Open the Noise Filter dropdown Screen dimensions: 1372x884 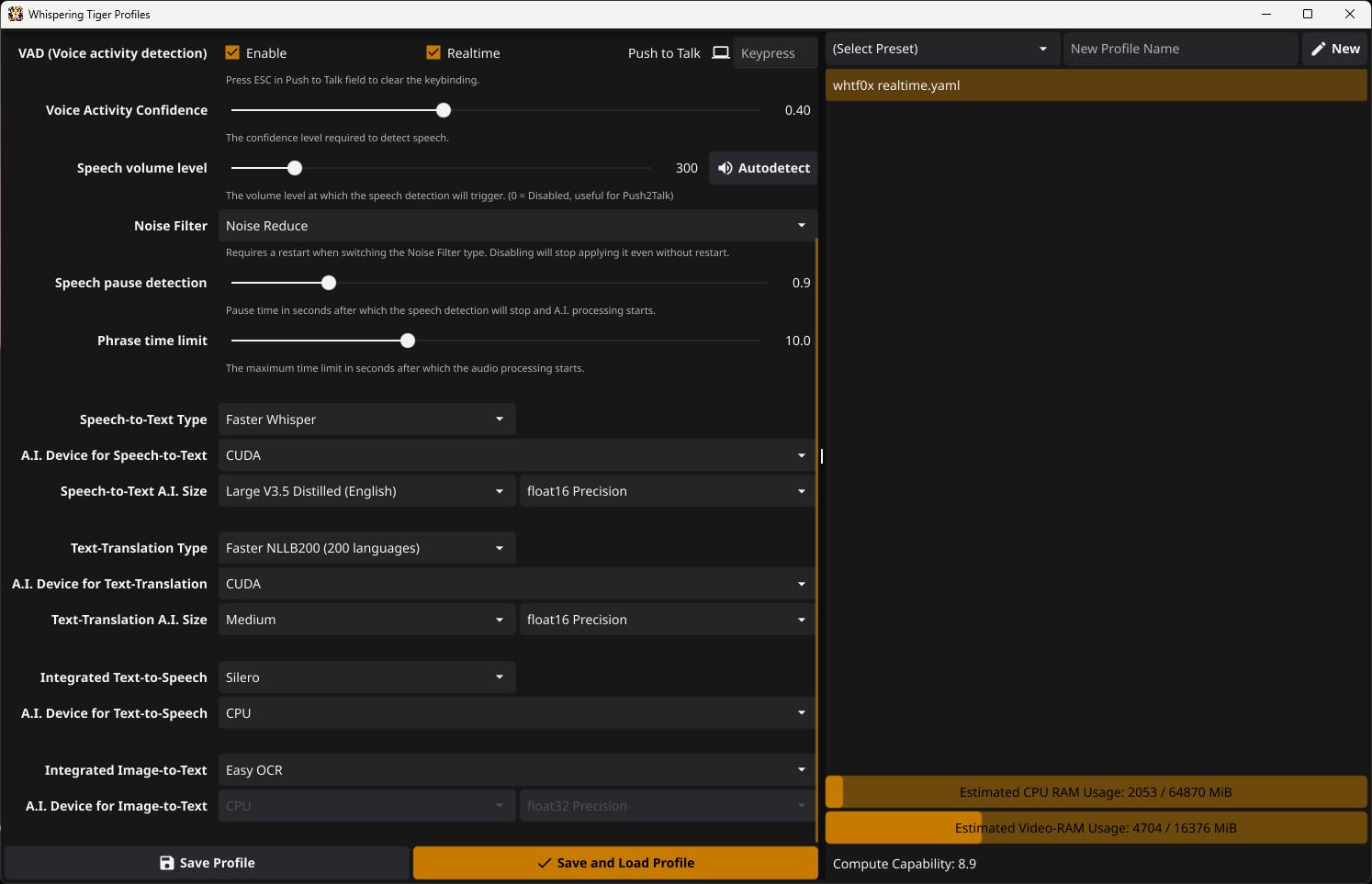coord(517,226)
